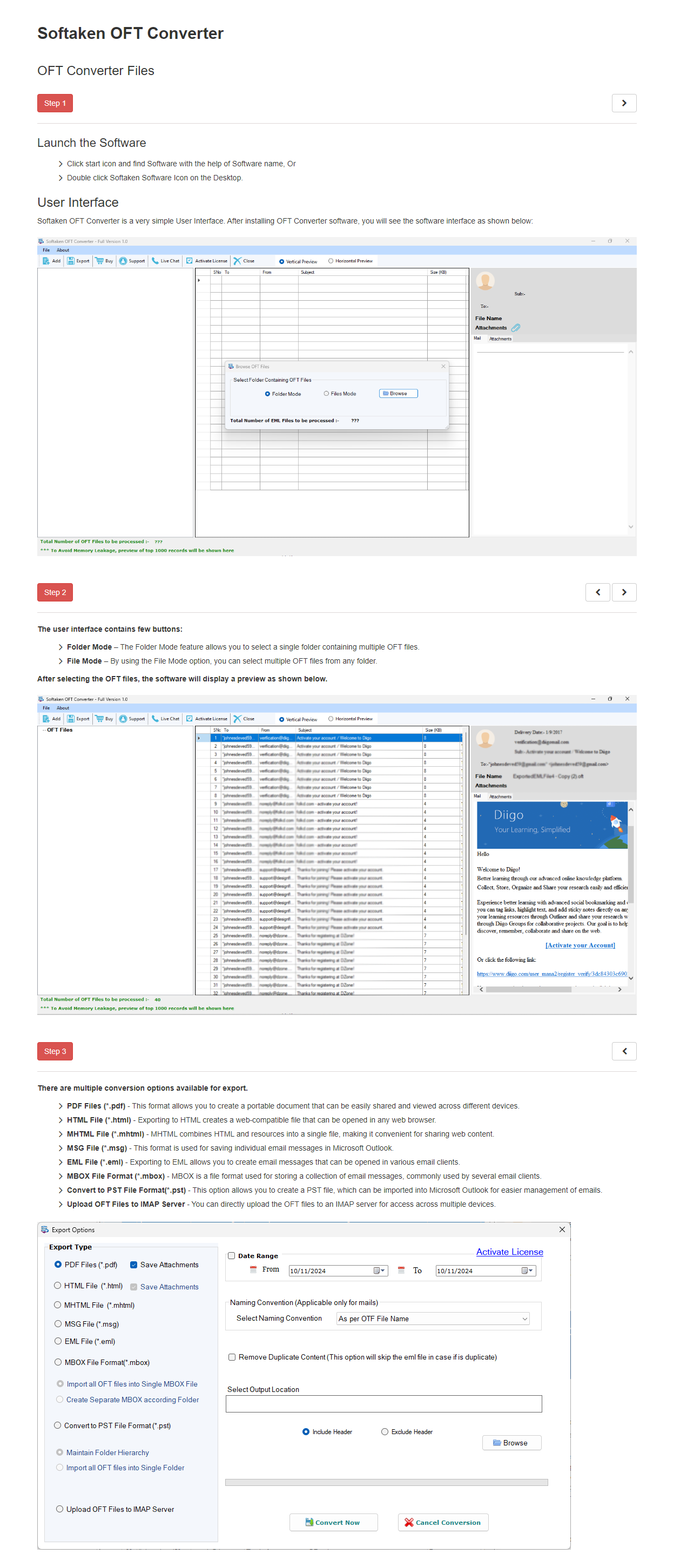Click the calendar icon beside the From date
This screenshot has width=687, height=1568.
pyautogui.click(x=253, y=1269)
